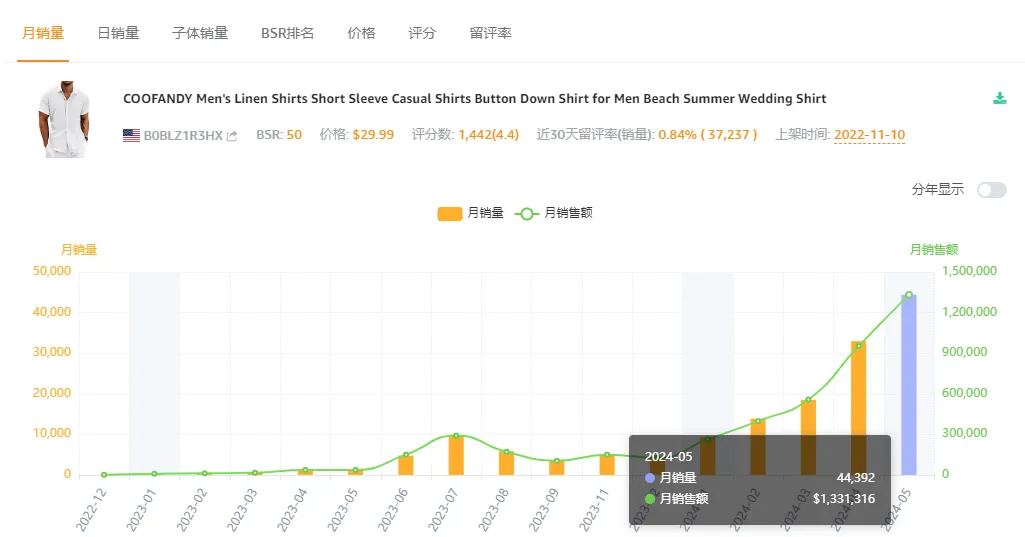
Task: Open the 留评率 tab
Action: coord(490,33)
